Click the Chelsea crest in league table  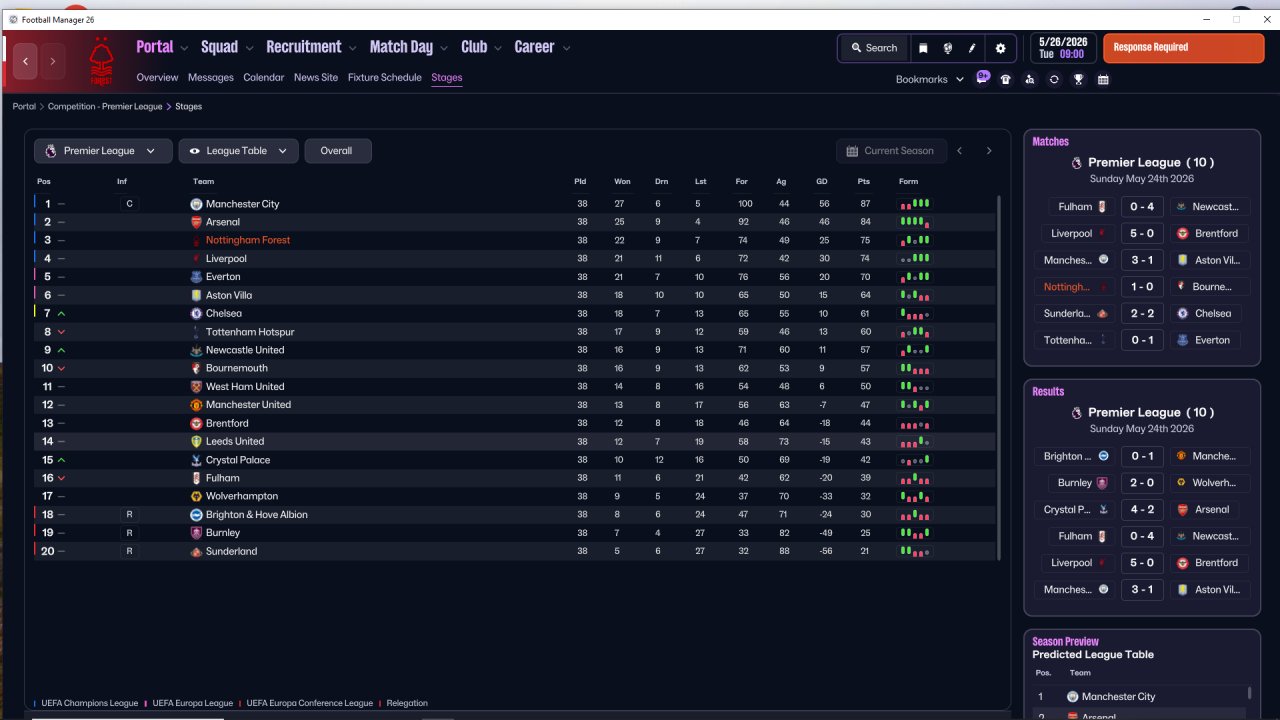pyautogui.click(x=196, y=314)
